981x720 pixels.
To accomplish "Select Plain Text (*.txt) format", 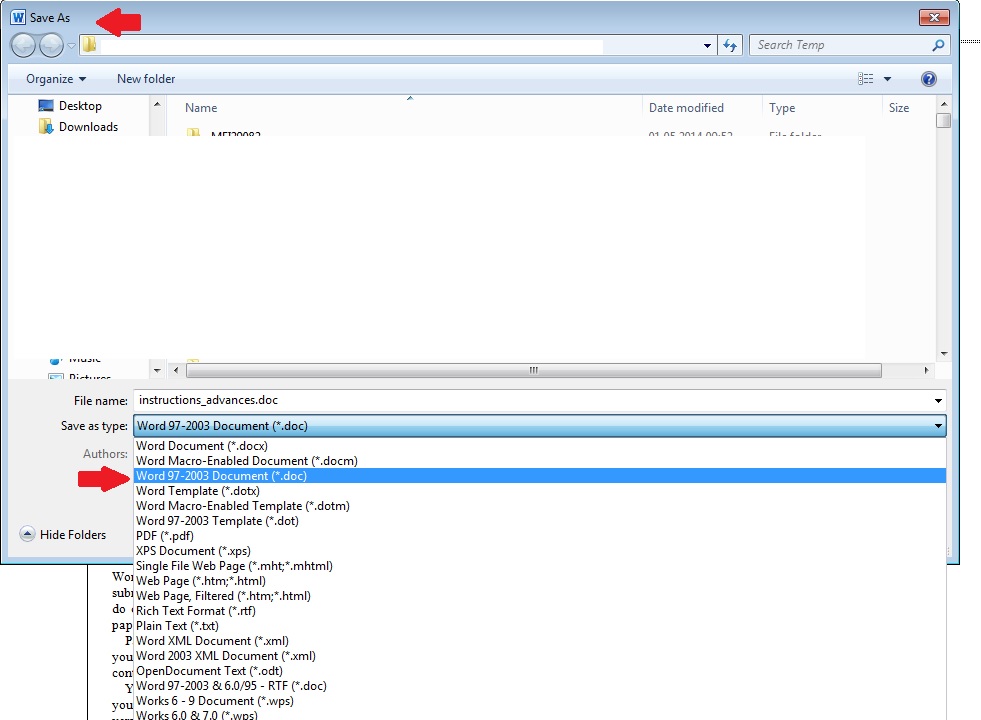I will (x=540, y=626).
